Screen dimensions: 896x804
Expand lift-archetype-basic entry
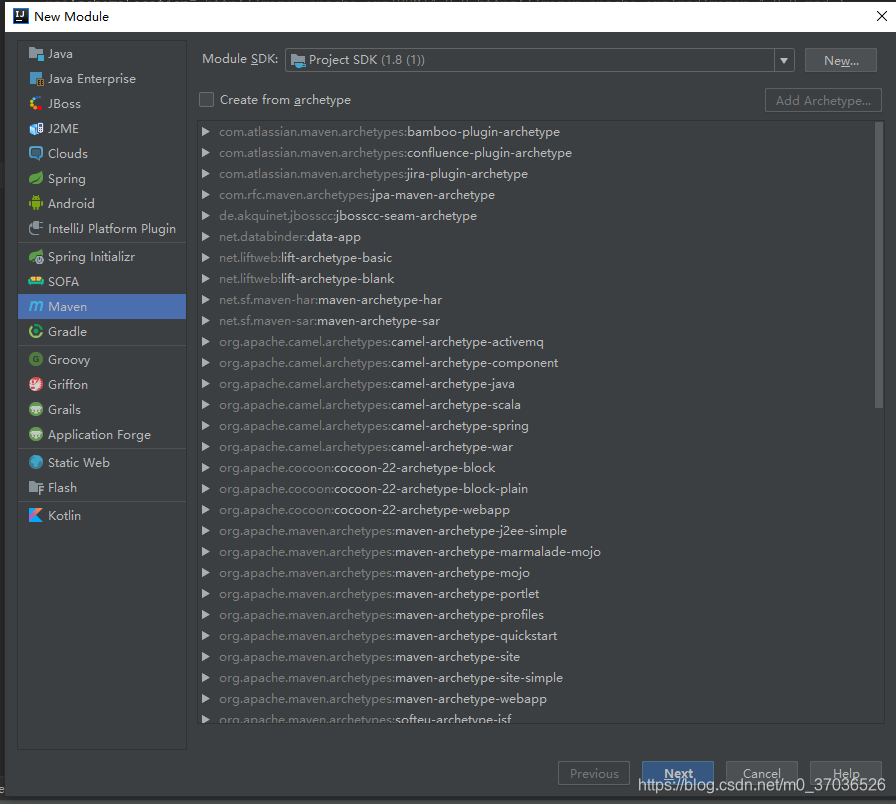[x=206, y=258]
